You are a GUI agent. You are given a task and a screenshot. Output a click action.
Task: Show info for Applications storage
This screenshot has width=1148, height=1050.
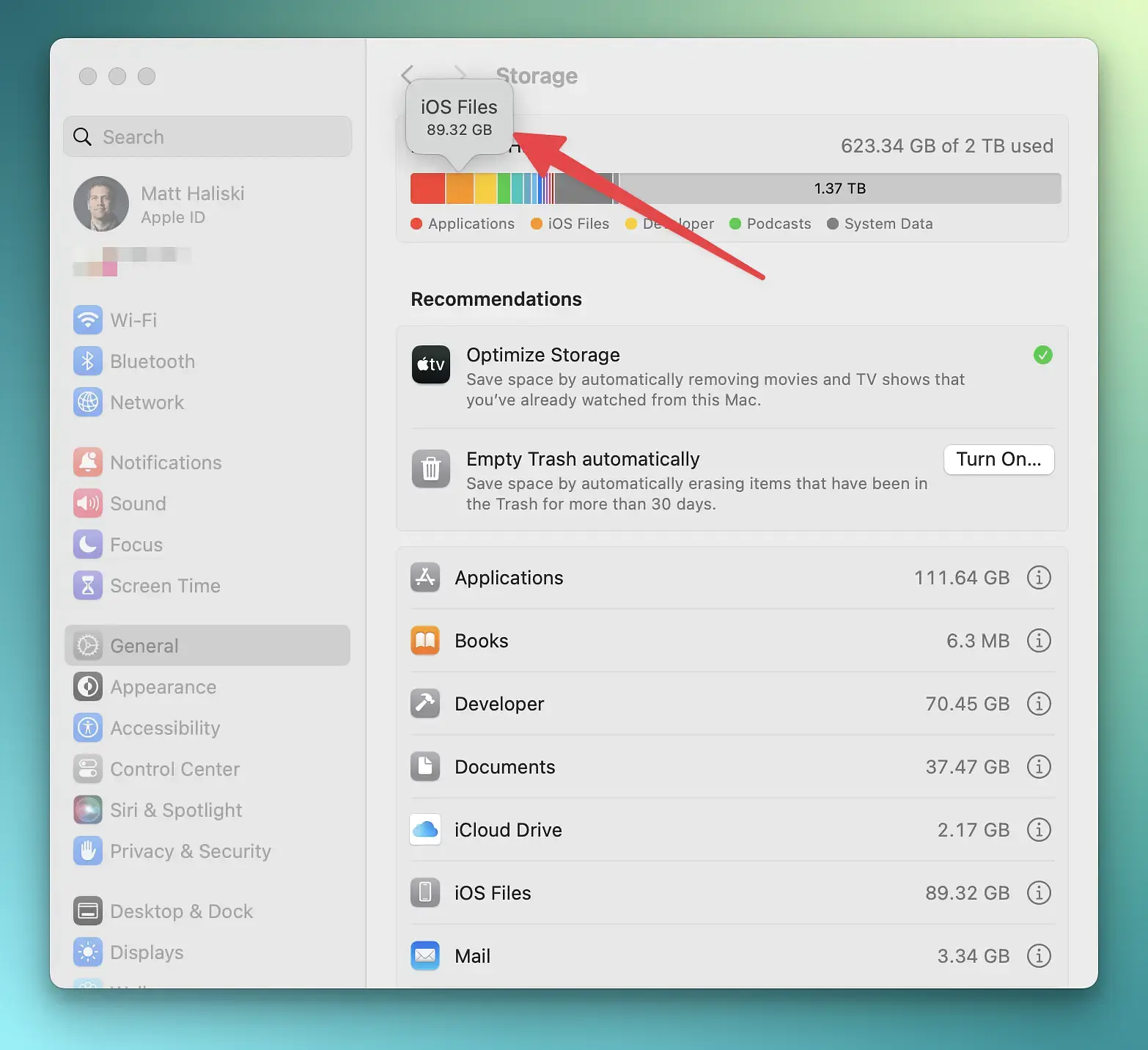(x=1039, y=577)
